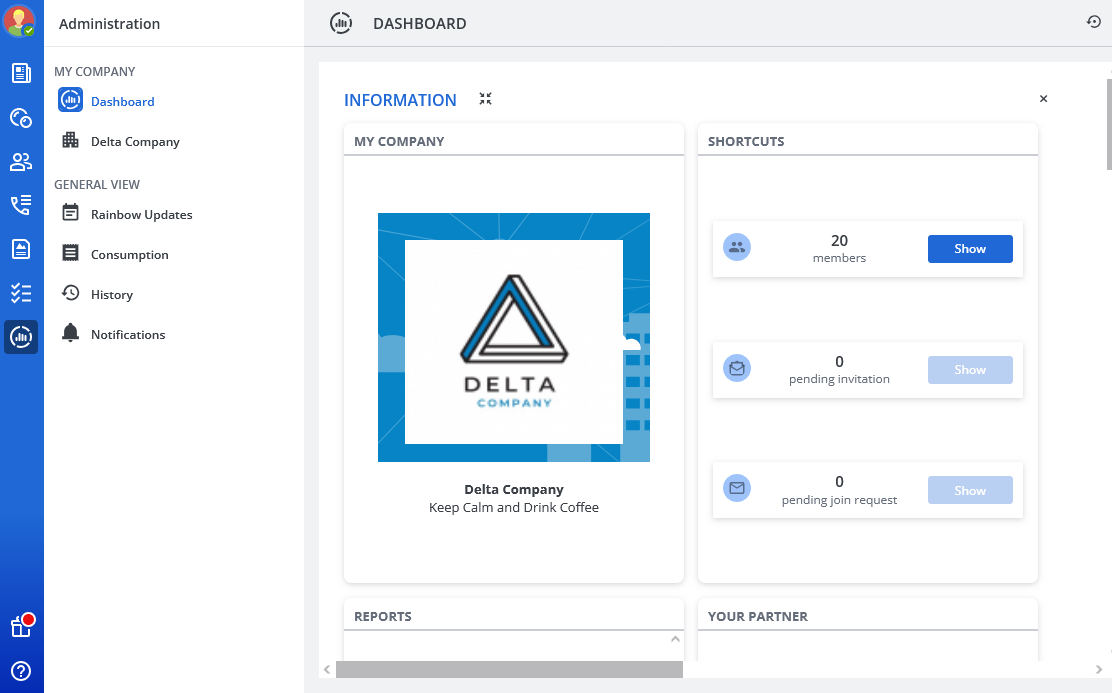This screenshot has width=1112, height=693.
Task: Select Delta Company in the menu
Action: tap(135, 142)
